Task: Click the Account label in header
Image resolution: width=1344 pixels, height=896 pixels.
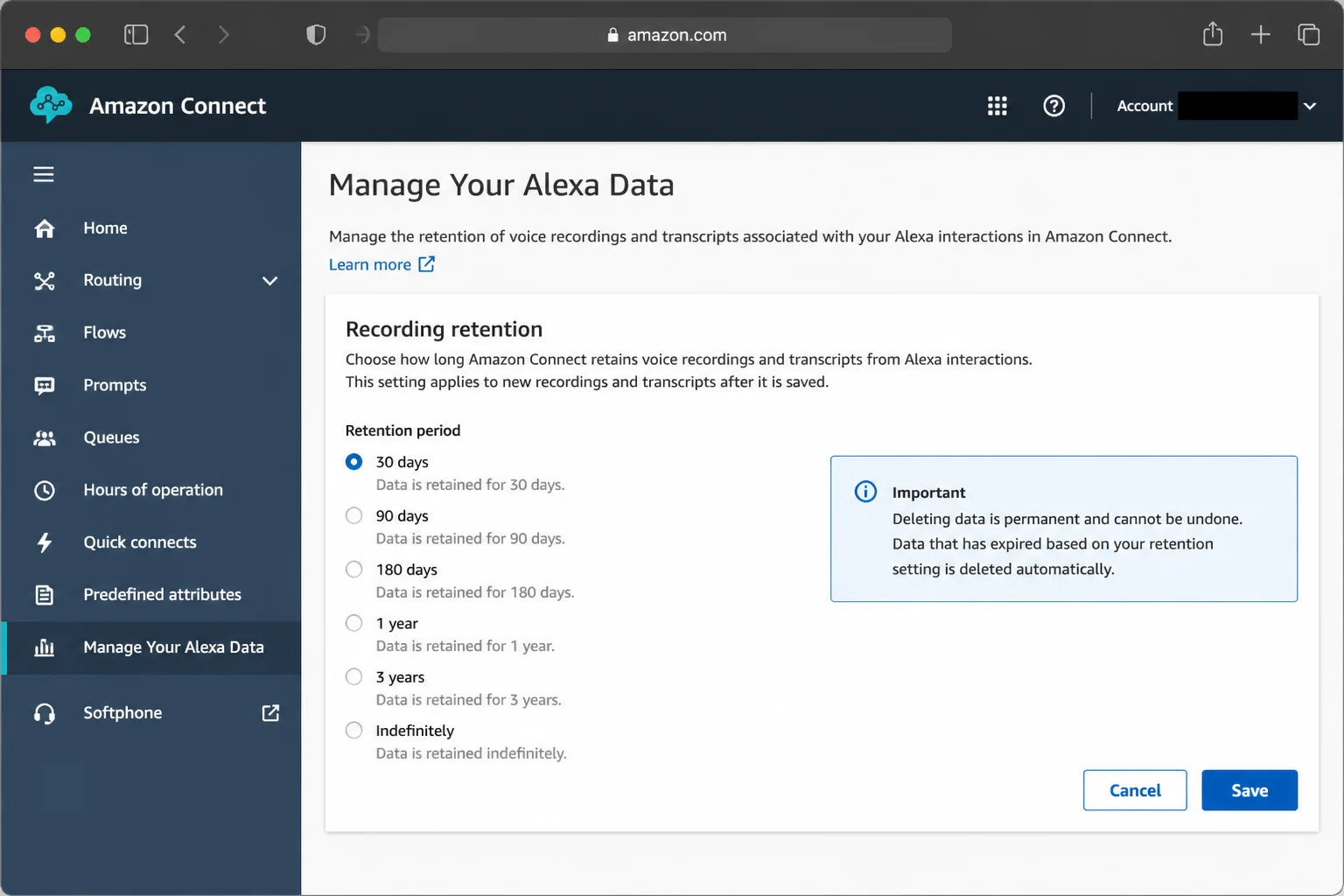Action: [1144, 106]
